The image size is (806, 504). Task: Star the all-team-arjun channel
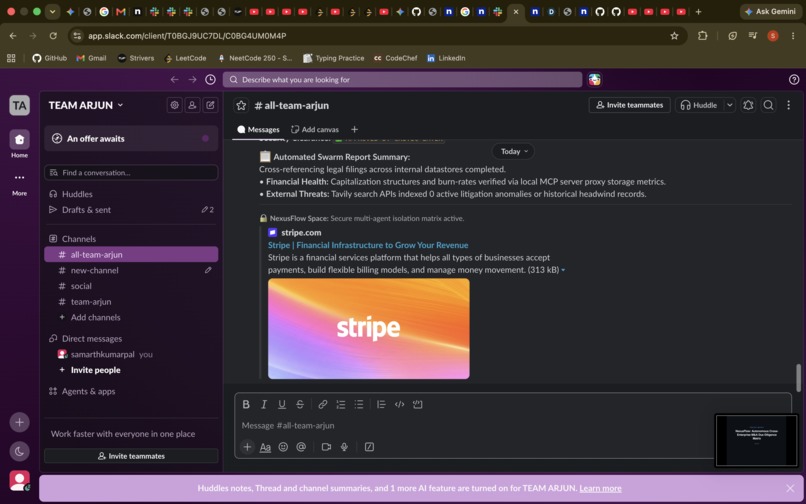point(241,105)
